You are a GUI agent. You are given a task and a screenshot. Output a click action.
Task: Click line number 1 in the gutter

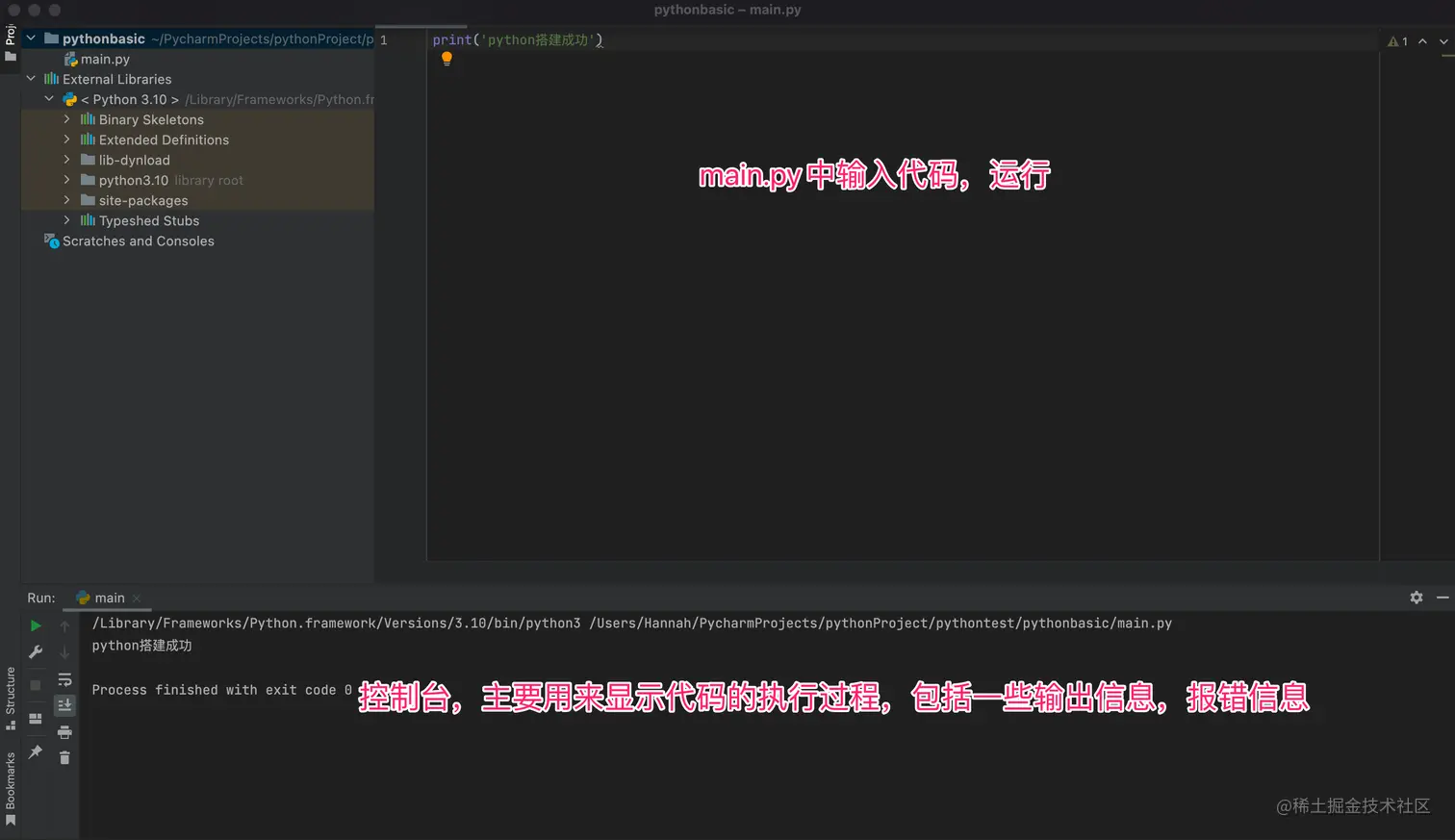pos(383,39)
